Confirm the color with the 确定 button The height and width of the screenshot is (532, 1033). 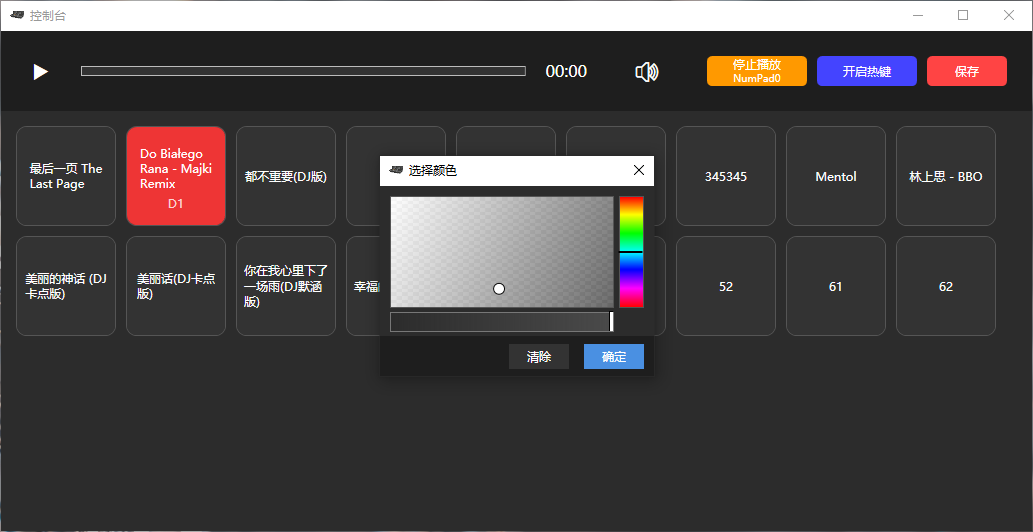pos(614,357)
